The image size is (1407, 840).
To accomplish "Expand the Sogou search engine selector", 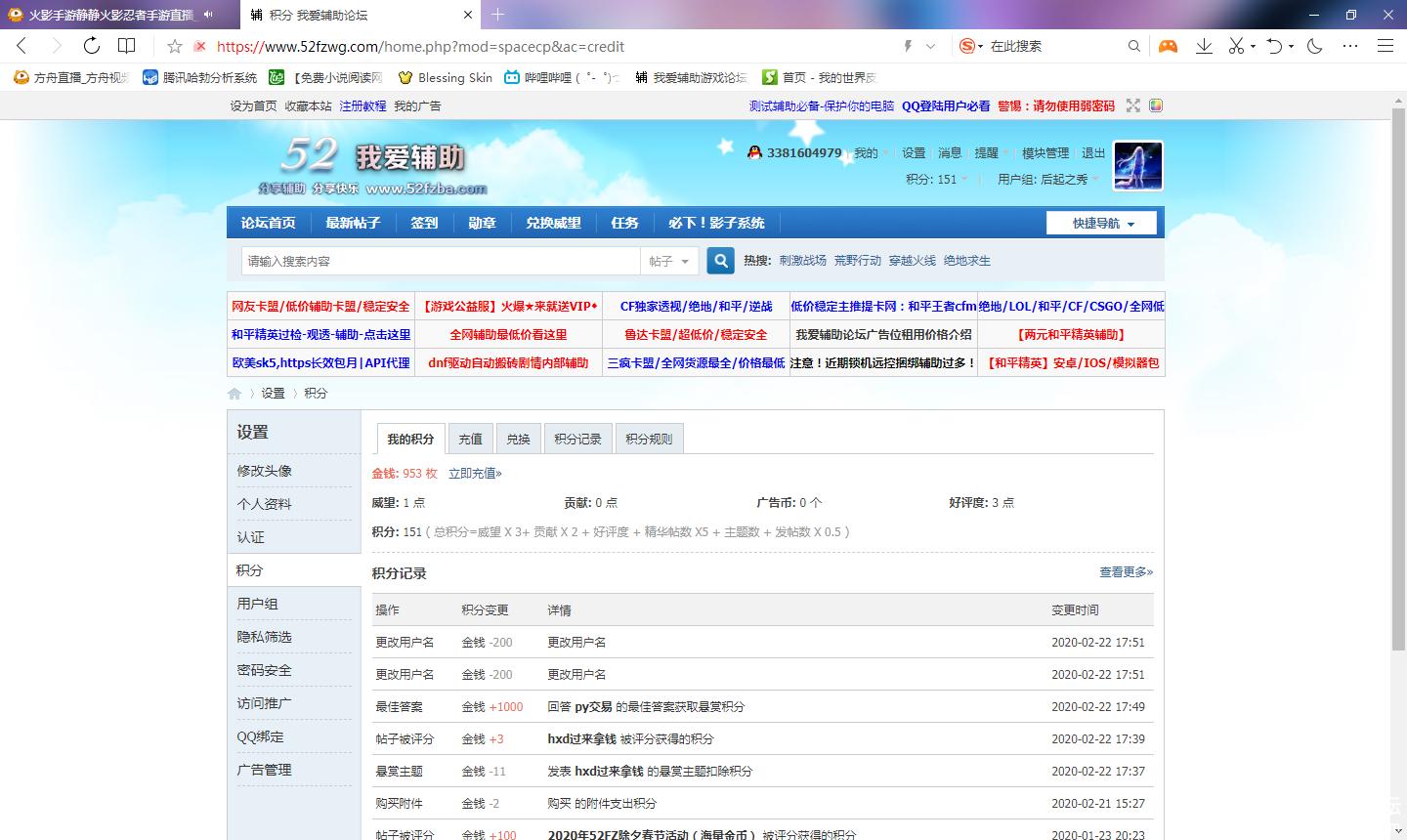I will [970, 46].
